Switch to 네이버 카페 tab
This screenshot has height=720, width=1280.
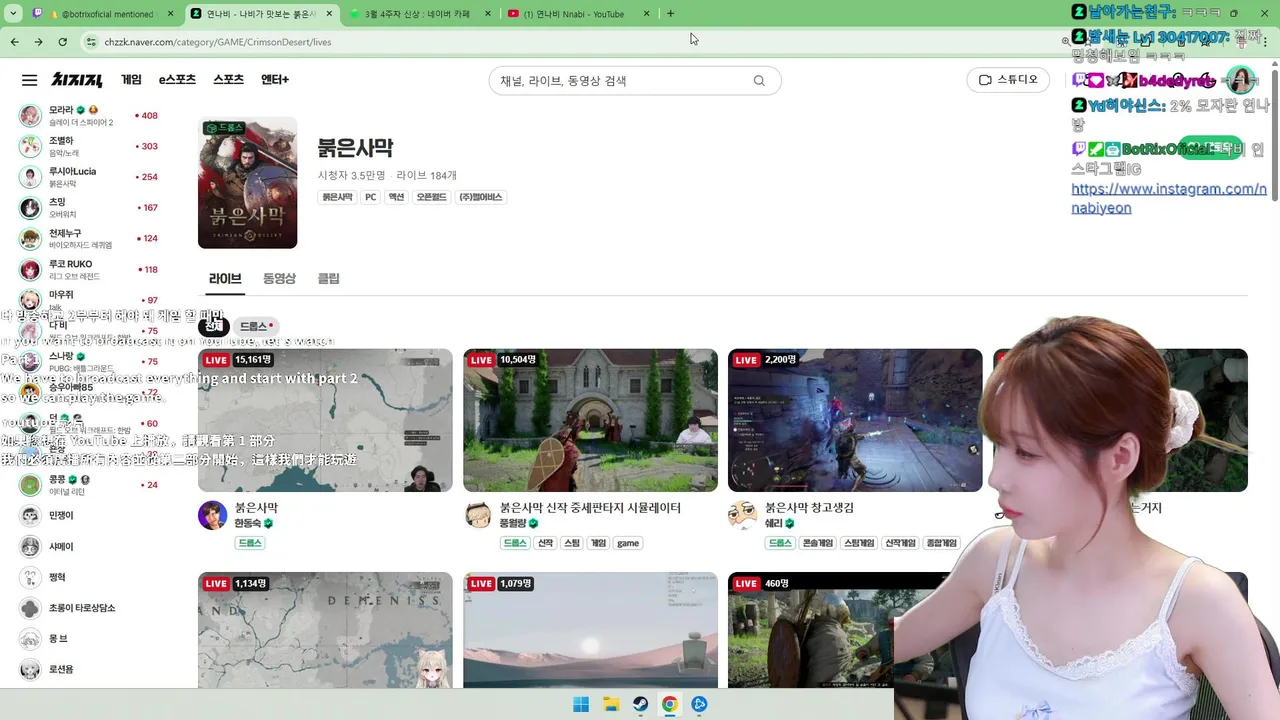[421, 14]
